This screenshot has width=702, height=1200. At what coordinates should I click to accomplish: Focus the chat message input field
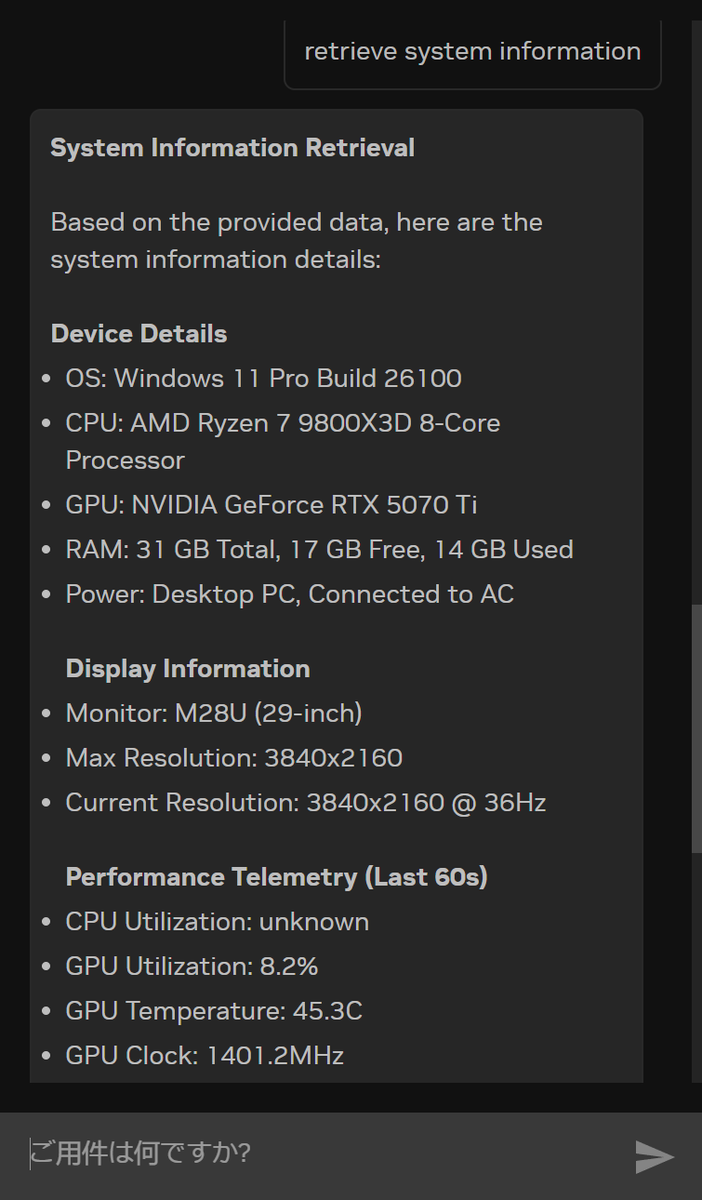pos(320,1154)
